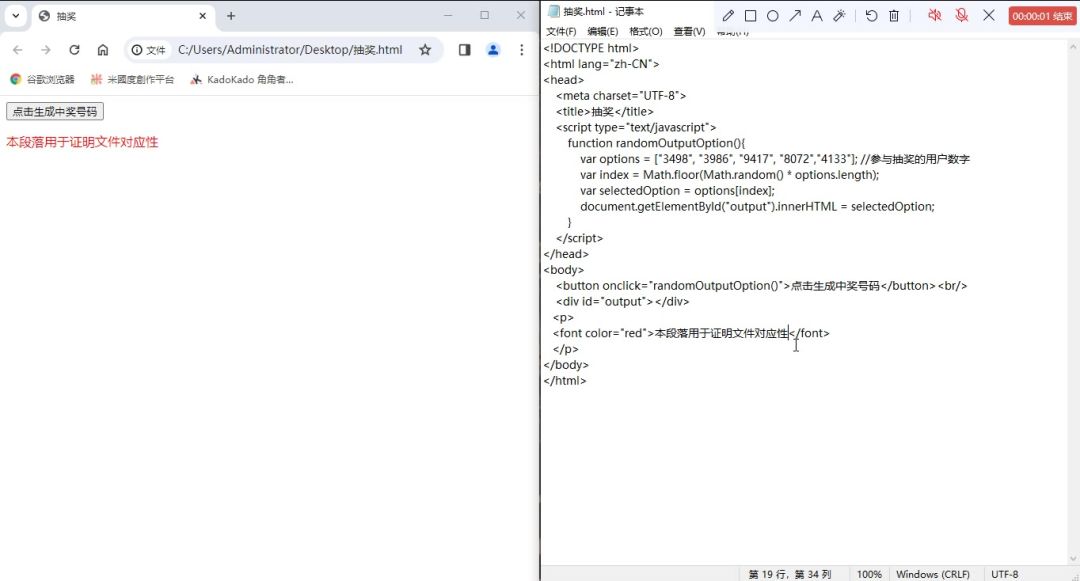Undo the last annotation
The height and width of the screenshot is (581, 1080).
coord(871,16)
